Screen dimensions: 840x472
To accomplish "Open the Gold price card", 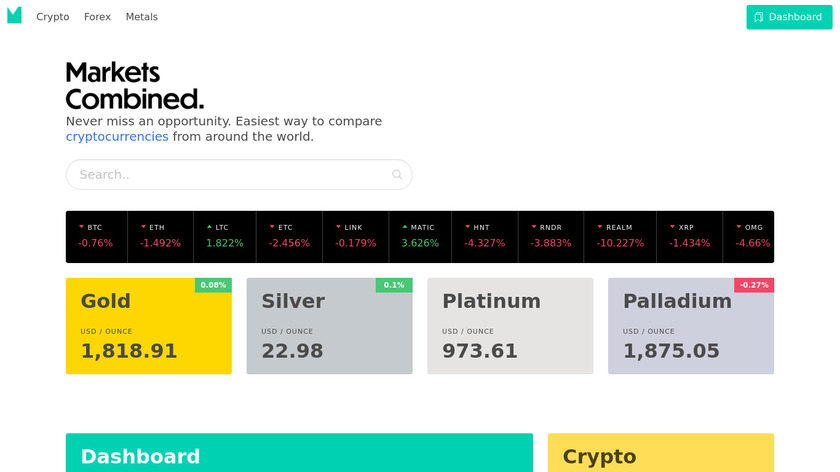I will [x=149, y=326].
